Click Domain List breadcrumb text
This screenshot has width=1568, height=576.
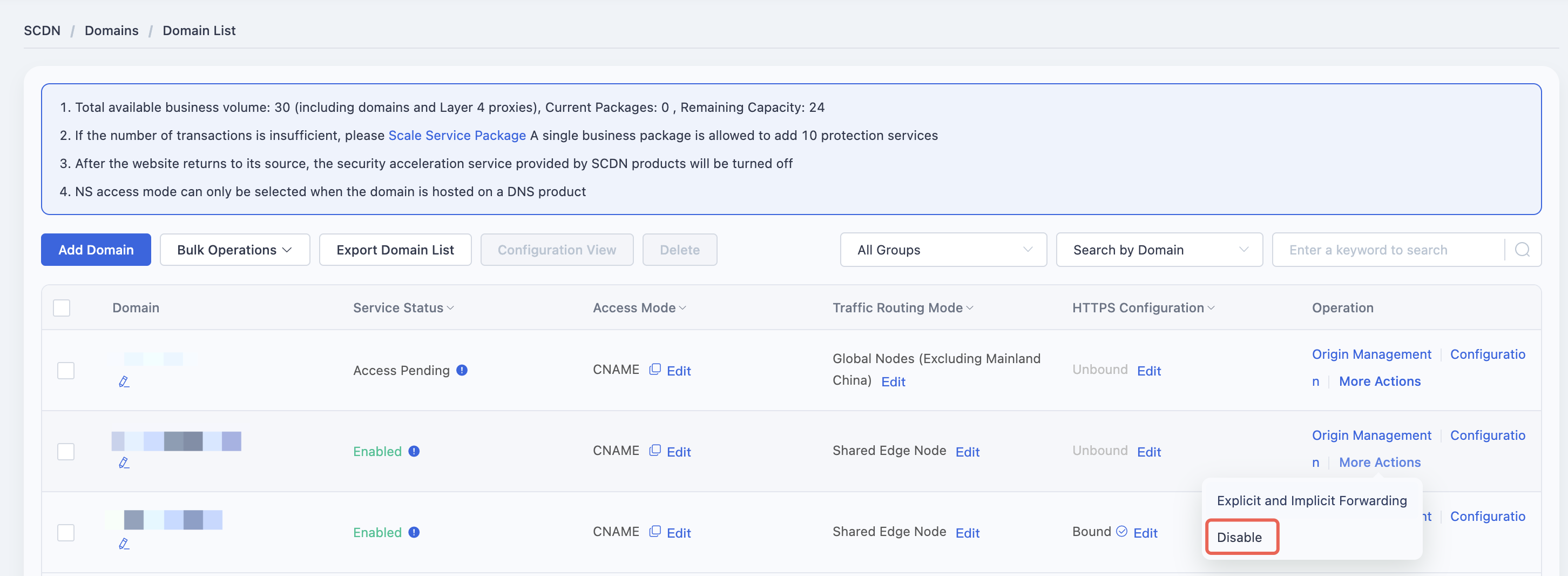(199, 30)
